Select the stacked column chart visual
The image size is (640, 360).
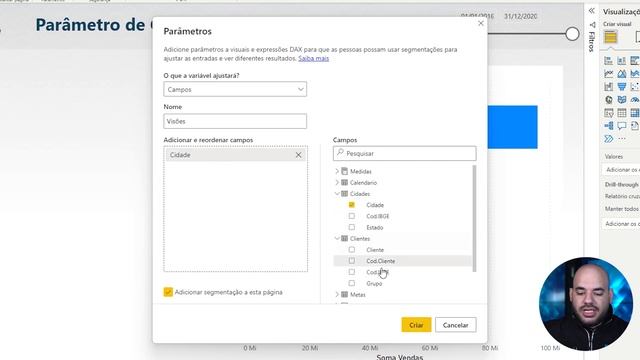[x=622, y=61]
